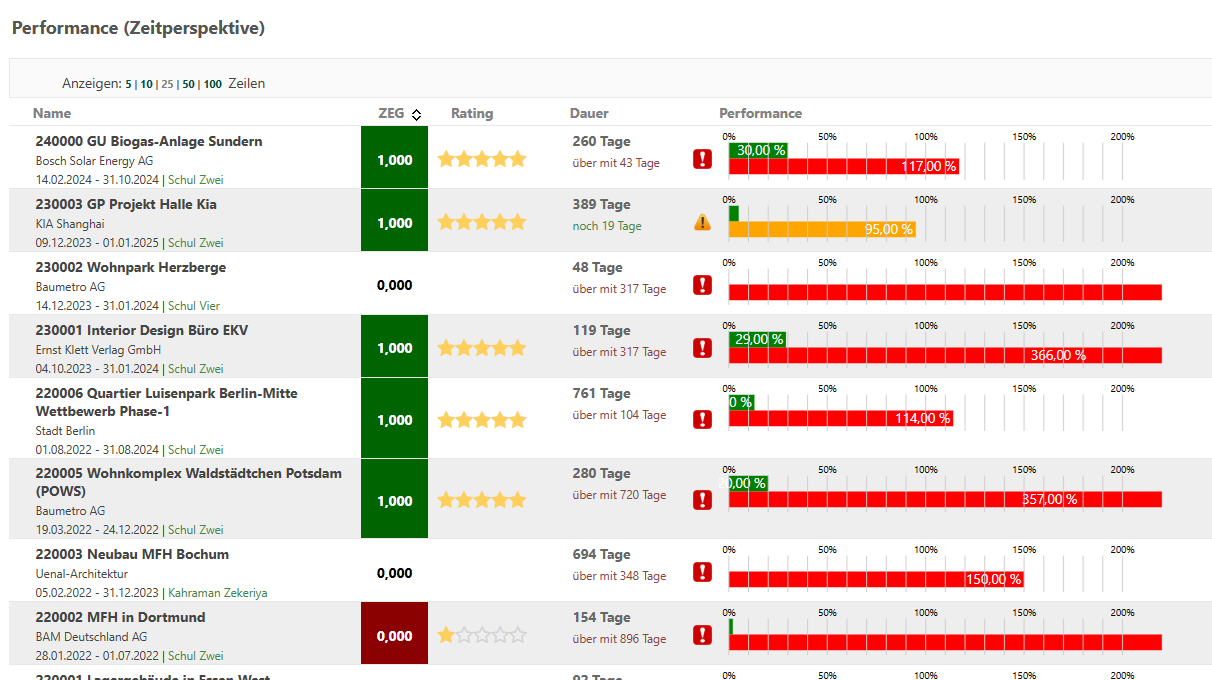The image size is (1212, 680).
Task: Open project 230001 Interior Design Büro EKV
Action: [x=142, y=330]
